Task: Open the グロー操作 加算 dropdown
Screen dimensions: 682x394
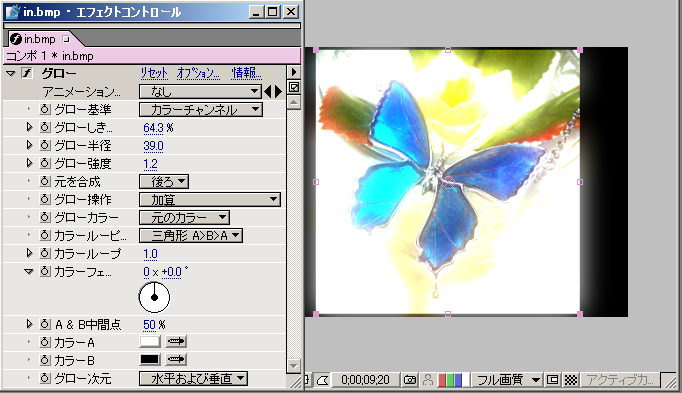Action: (210, 200)
